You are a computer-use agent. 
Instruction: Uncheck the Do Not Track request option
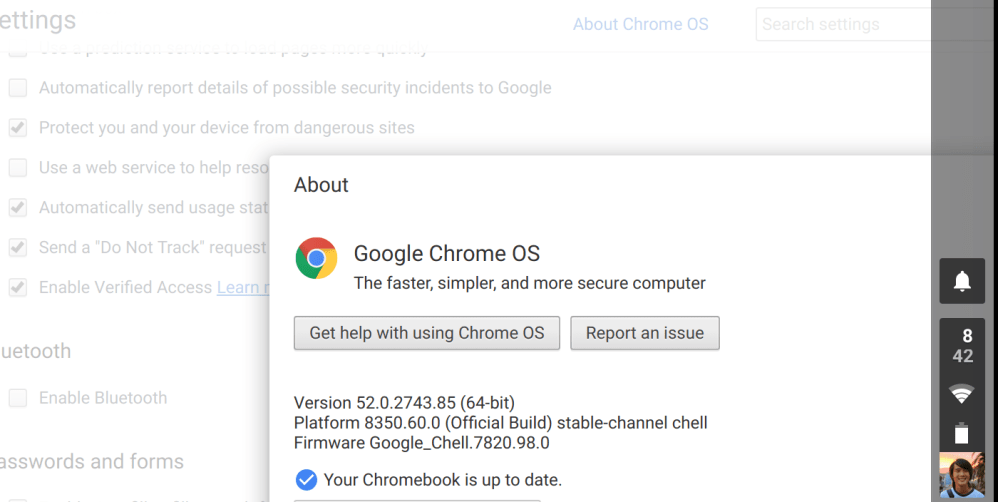(18, 248)
